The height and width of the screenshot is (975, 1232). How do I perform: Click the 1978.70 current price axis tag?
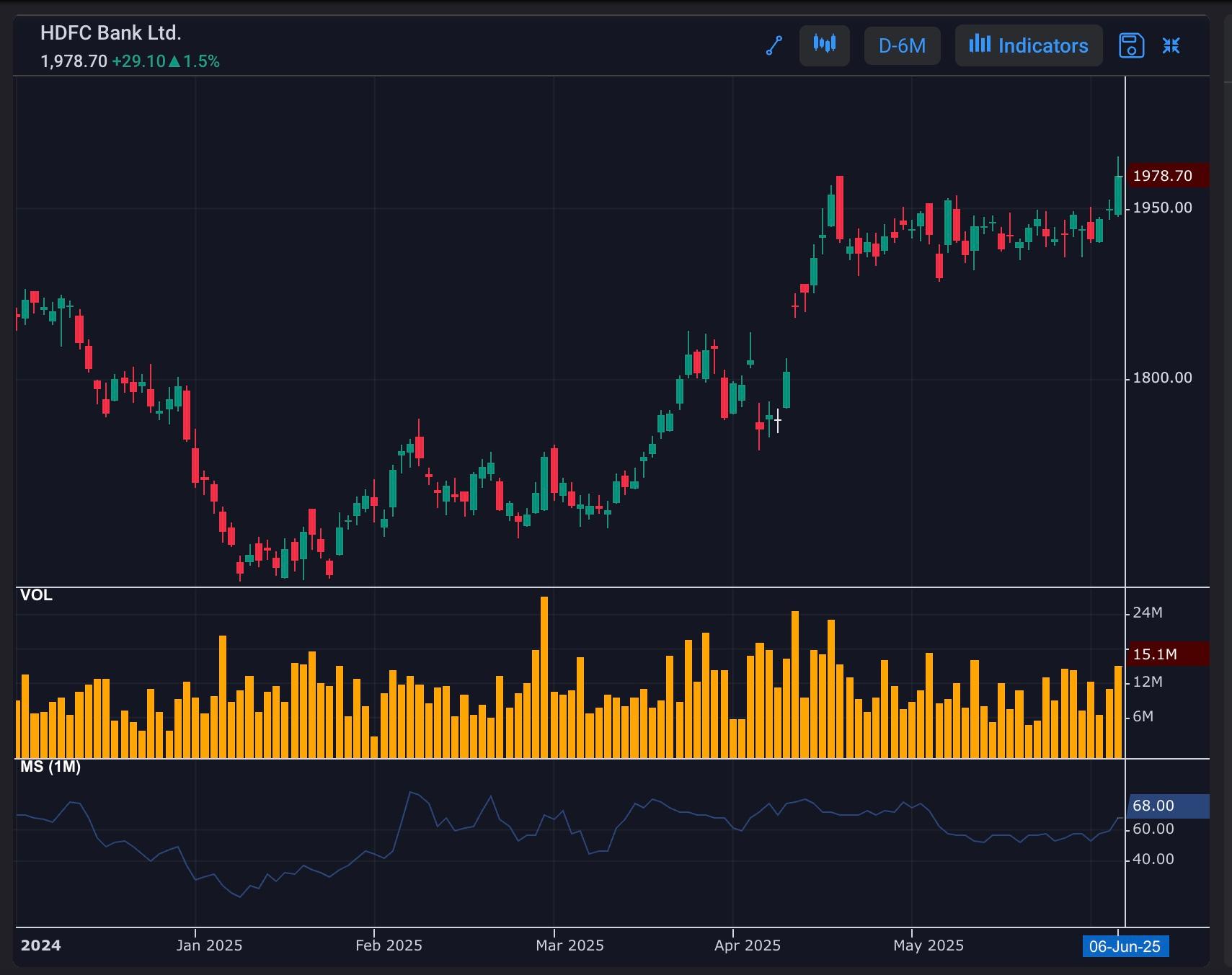click(1168, 176)
